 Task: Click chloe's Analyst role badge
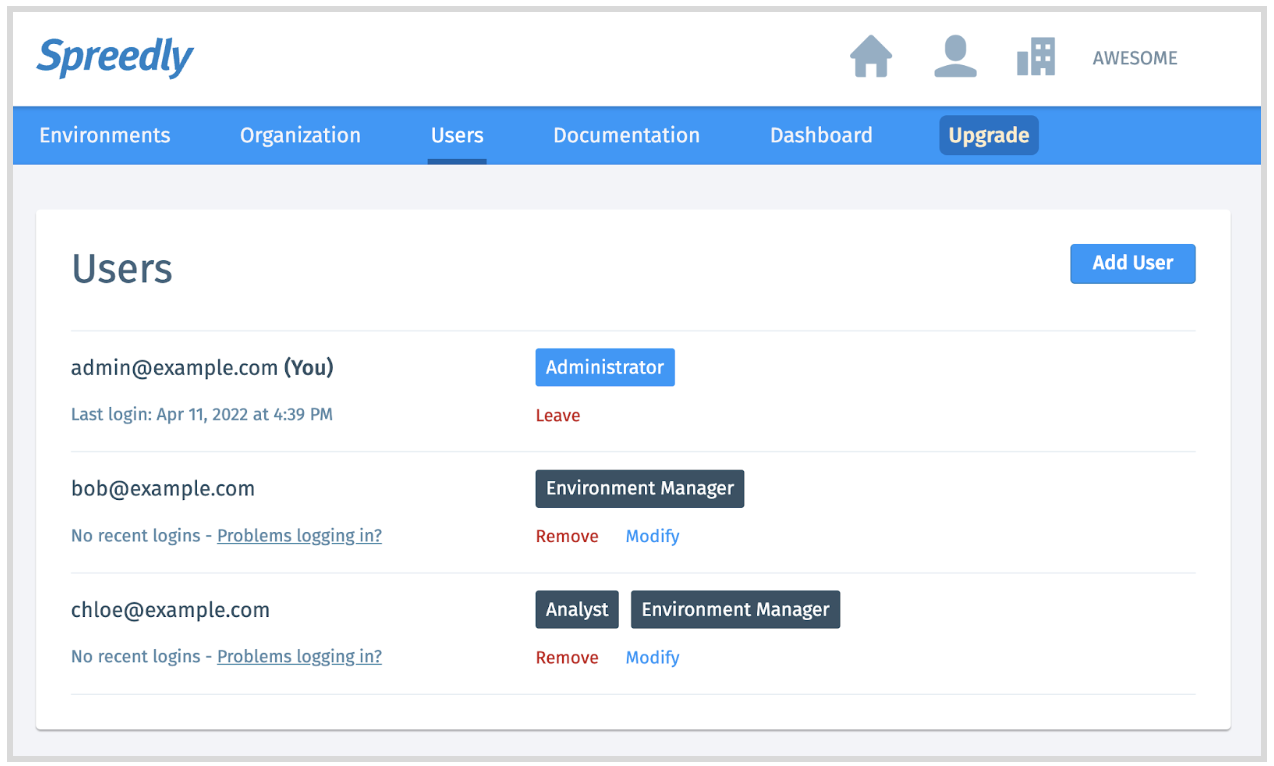[577, 609]
